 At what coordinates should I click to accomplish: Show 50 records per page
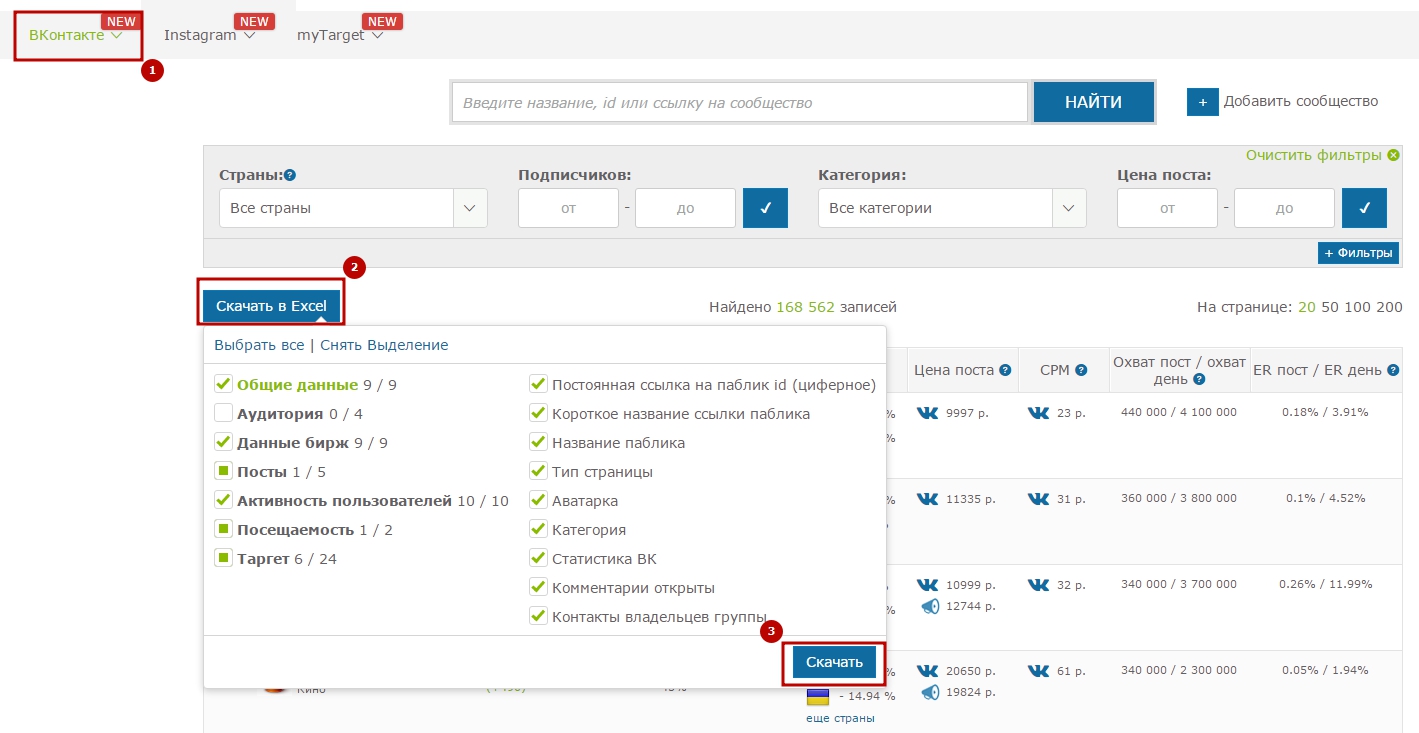click(1330, 307)
